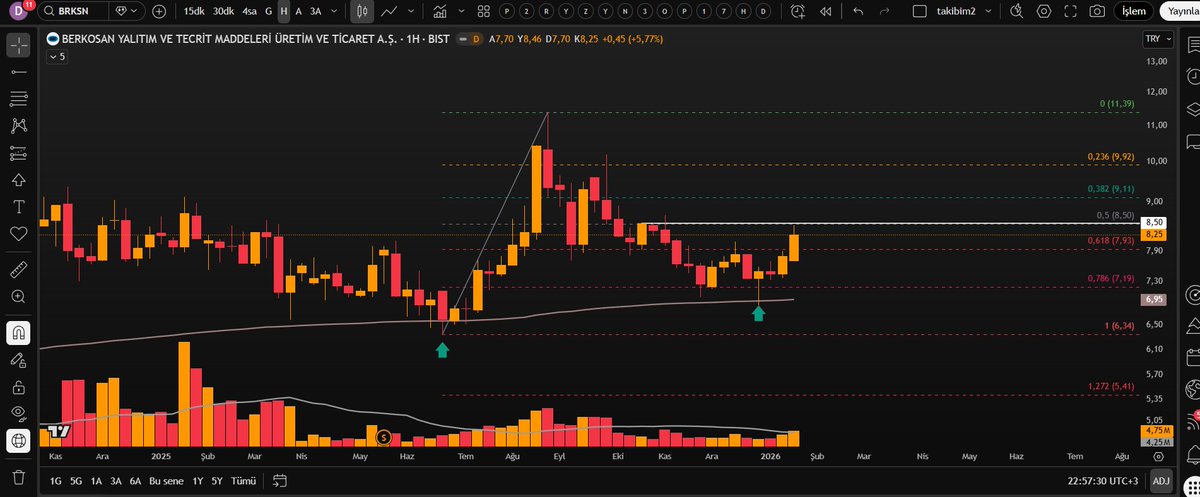Open the candlestick chart type button

(360, 11)
